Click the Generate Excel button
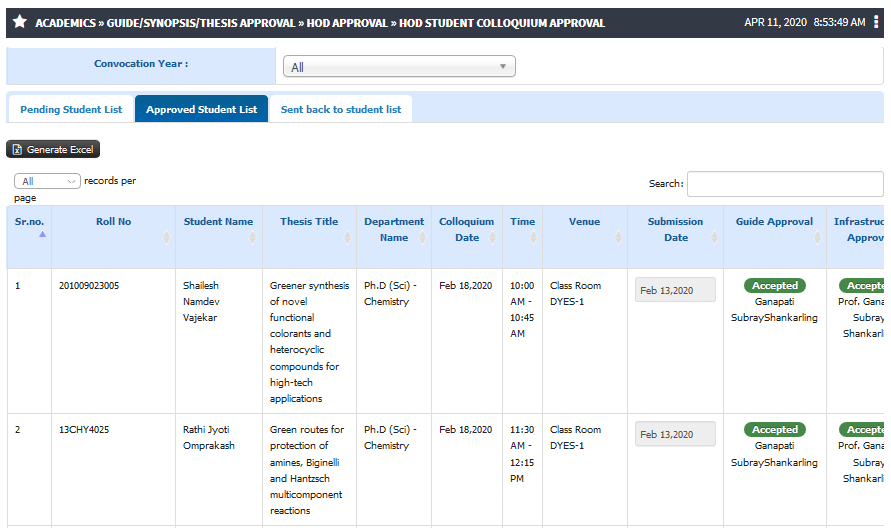This screenshot has width=891, height=528. click(x=53, y=149)
